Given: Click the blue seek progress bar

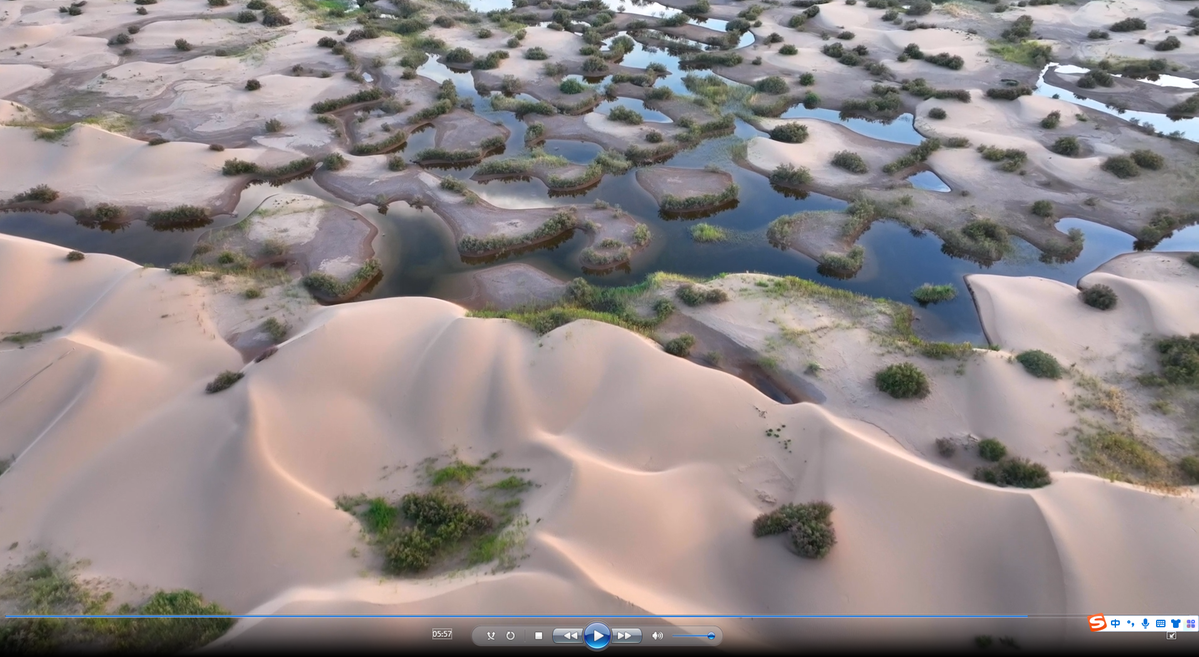Looking at the screenshot, I should coord(500,616).
